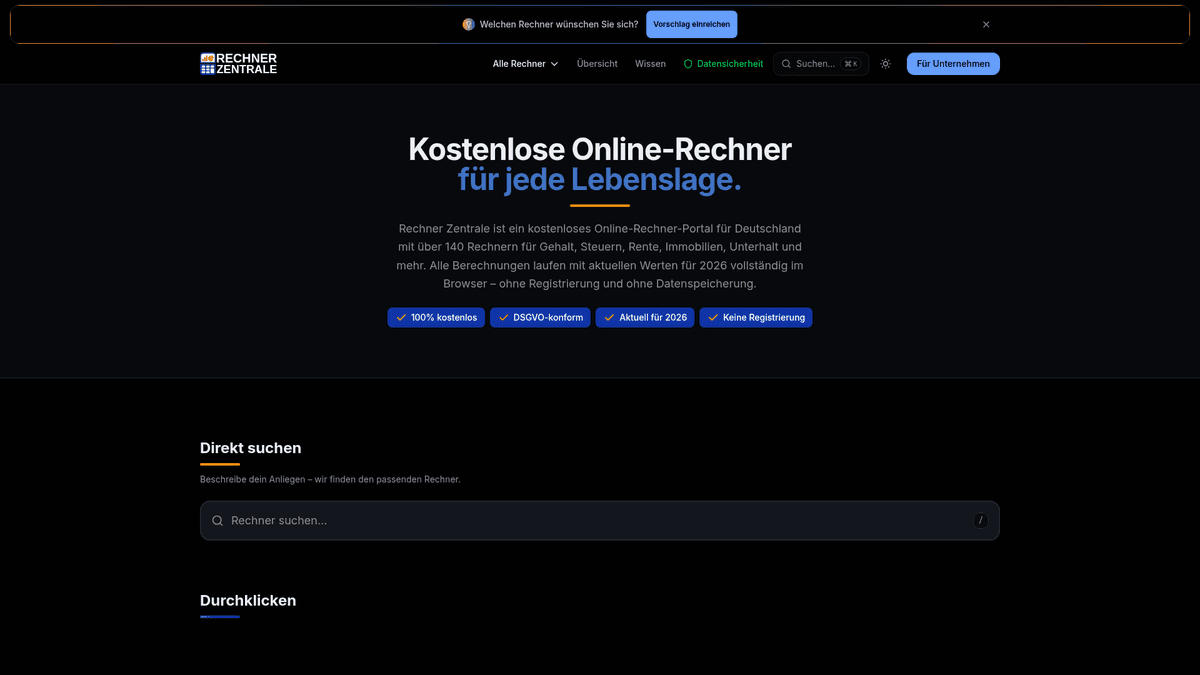Click the magnifier icon in header search
The image size is (1200, 675).
786,64
